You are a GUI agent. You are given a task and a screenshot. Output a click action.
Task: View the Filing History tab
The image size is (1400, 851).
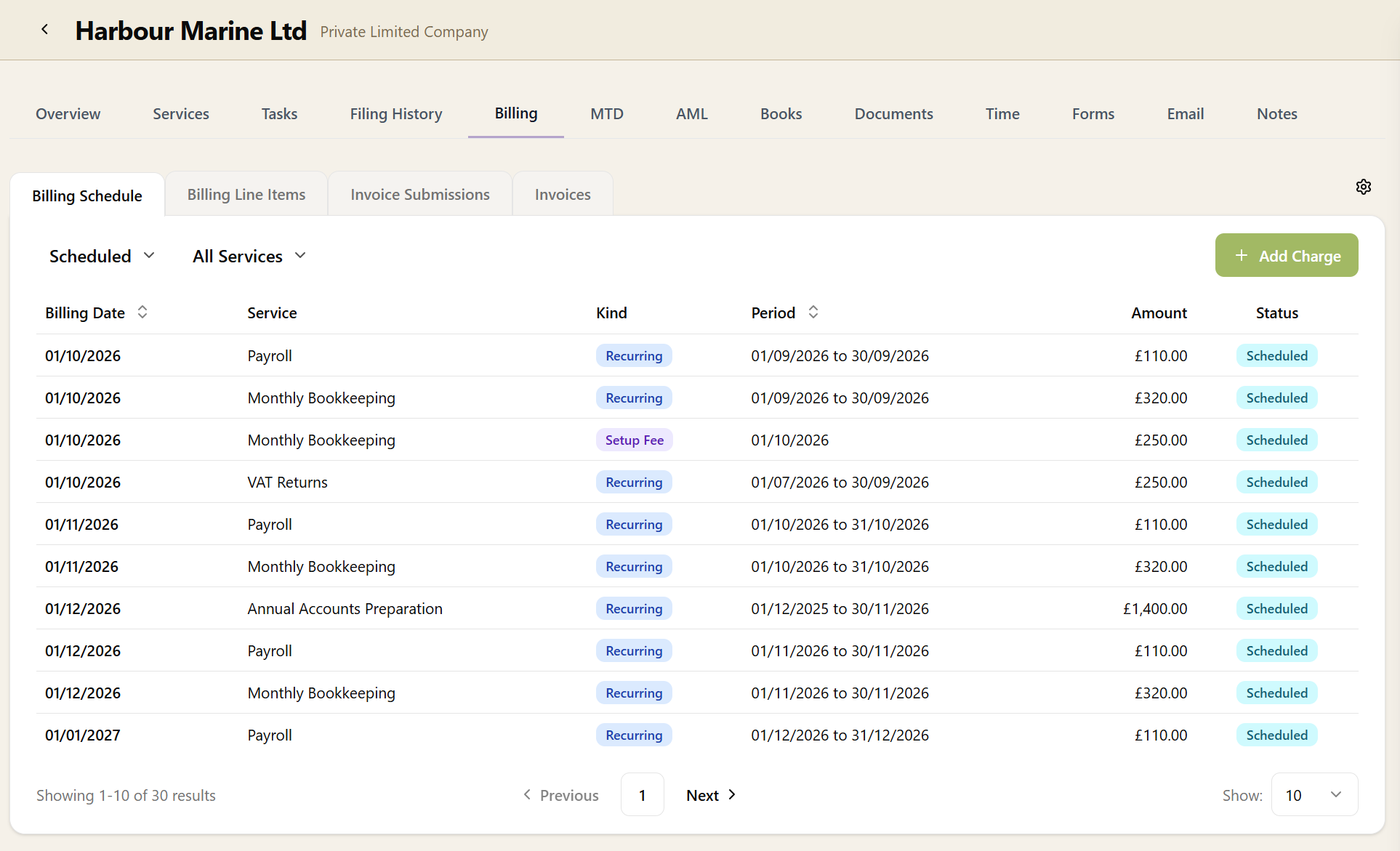(396, 114)
